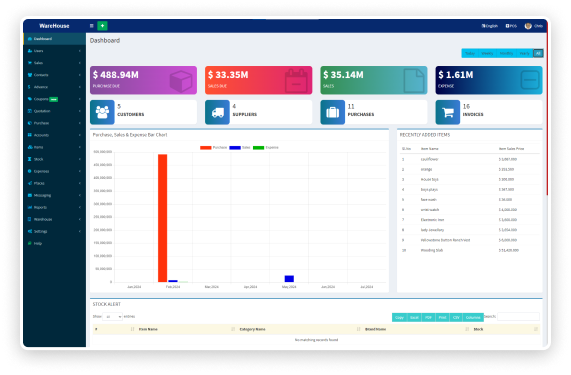This screenshot has width=571, height=375.
Task: Open the Show entries dropdown
Action: click(112, 317)
